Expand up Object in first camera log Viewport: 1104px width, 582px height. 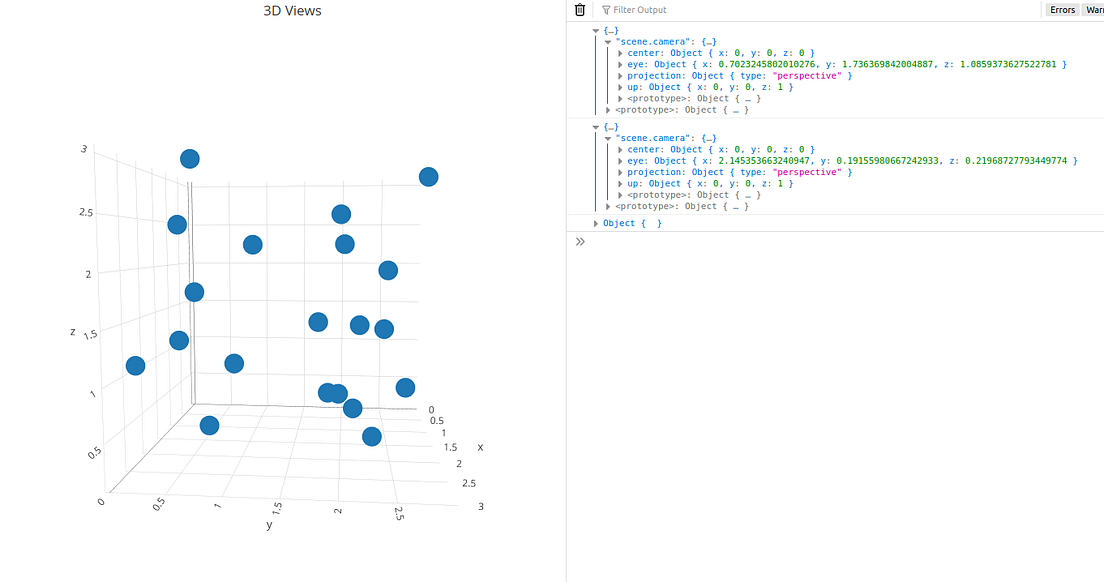pos(620,87)
